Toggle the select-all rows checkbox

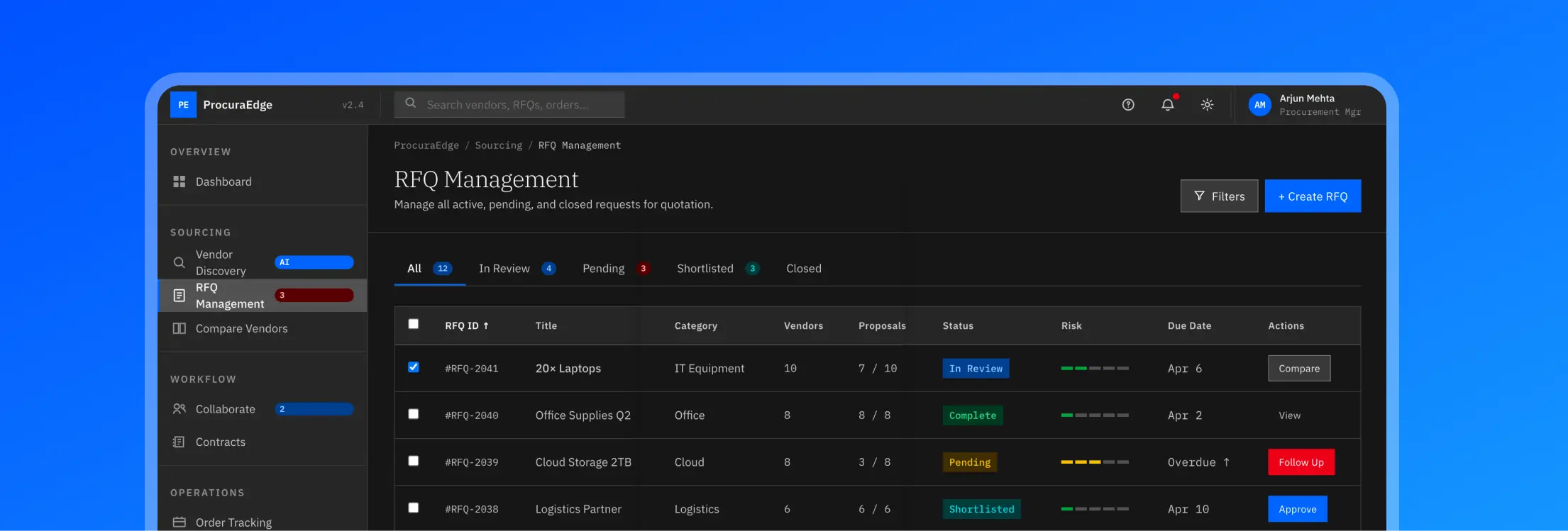(414, 324)
